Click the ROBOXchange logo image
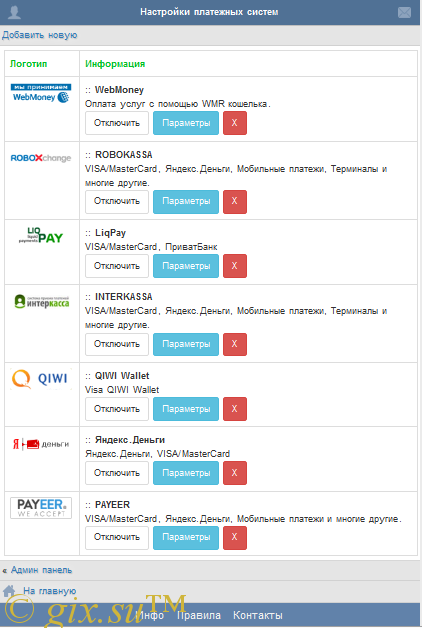This screenshot has width=422, height=628. coord(41,158)
